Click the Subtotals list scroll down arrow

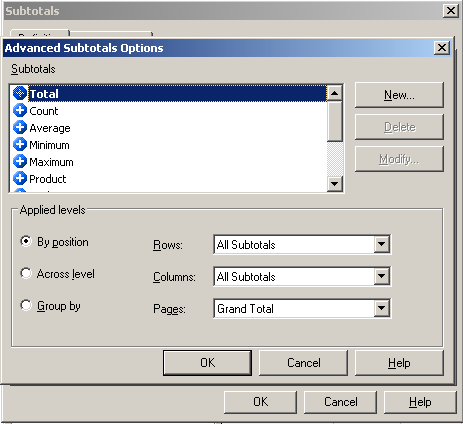click(335, 183)
